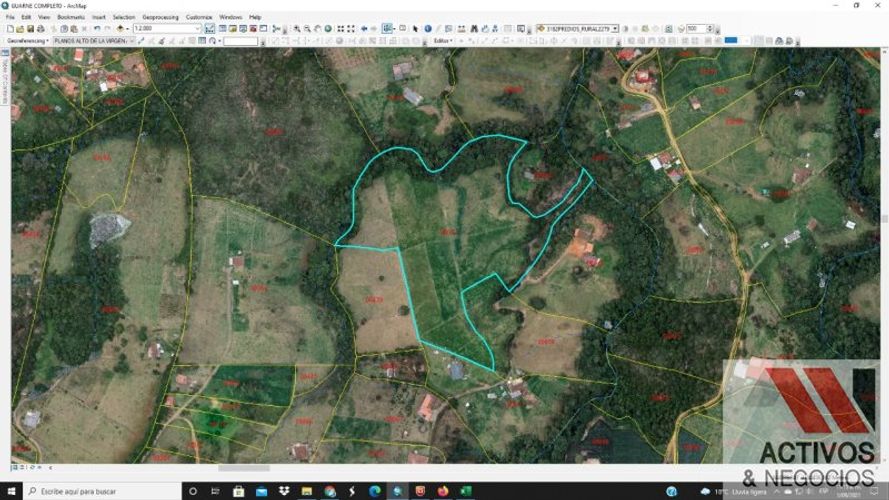Click the value field showing 500
This screenshot has height=500, width=889.
point(696,28)
